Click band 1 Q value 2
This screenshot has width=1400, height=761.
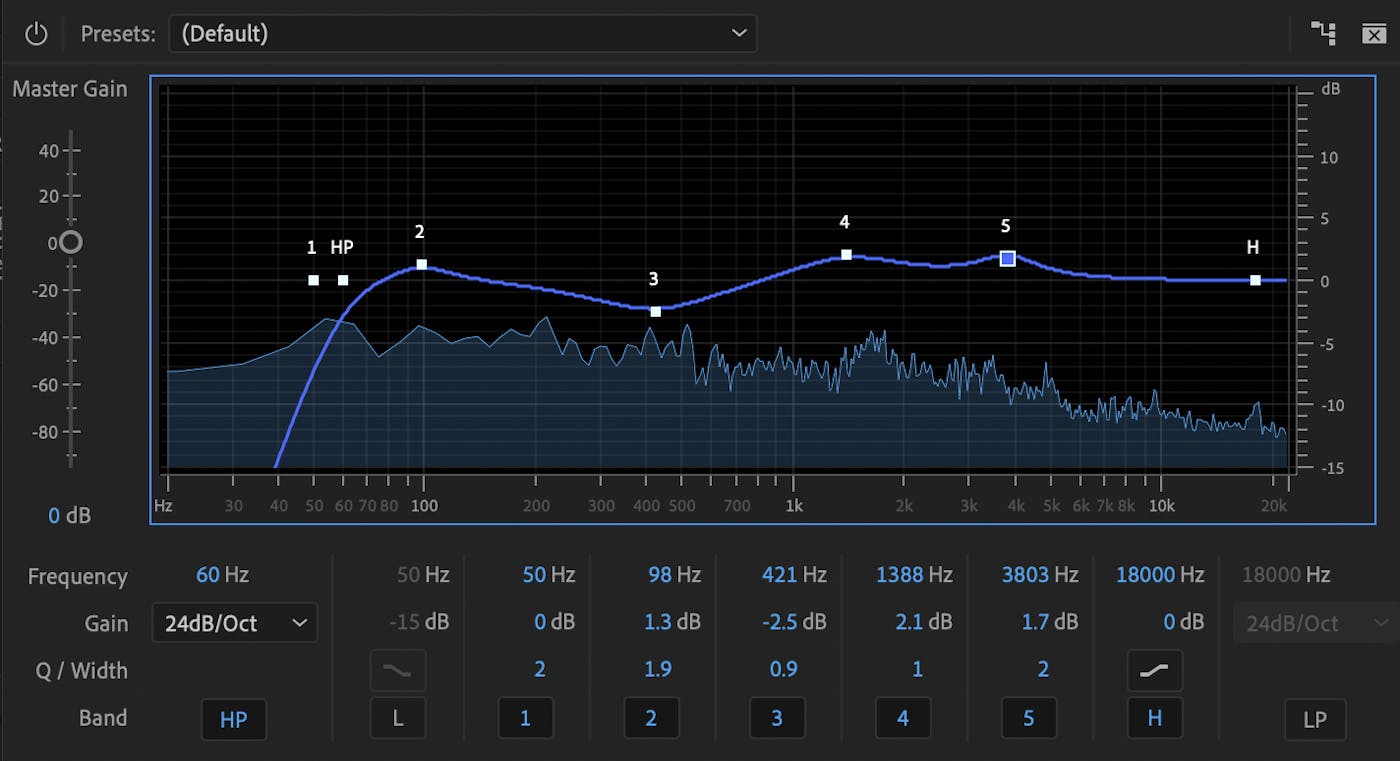[x=540, y=670]
